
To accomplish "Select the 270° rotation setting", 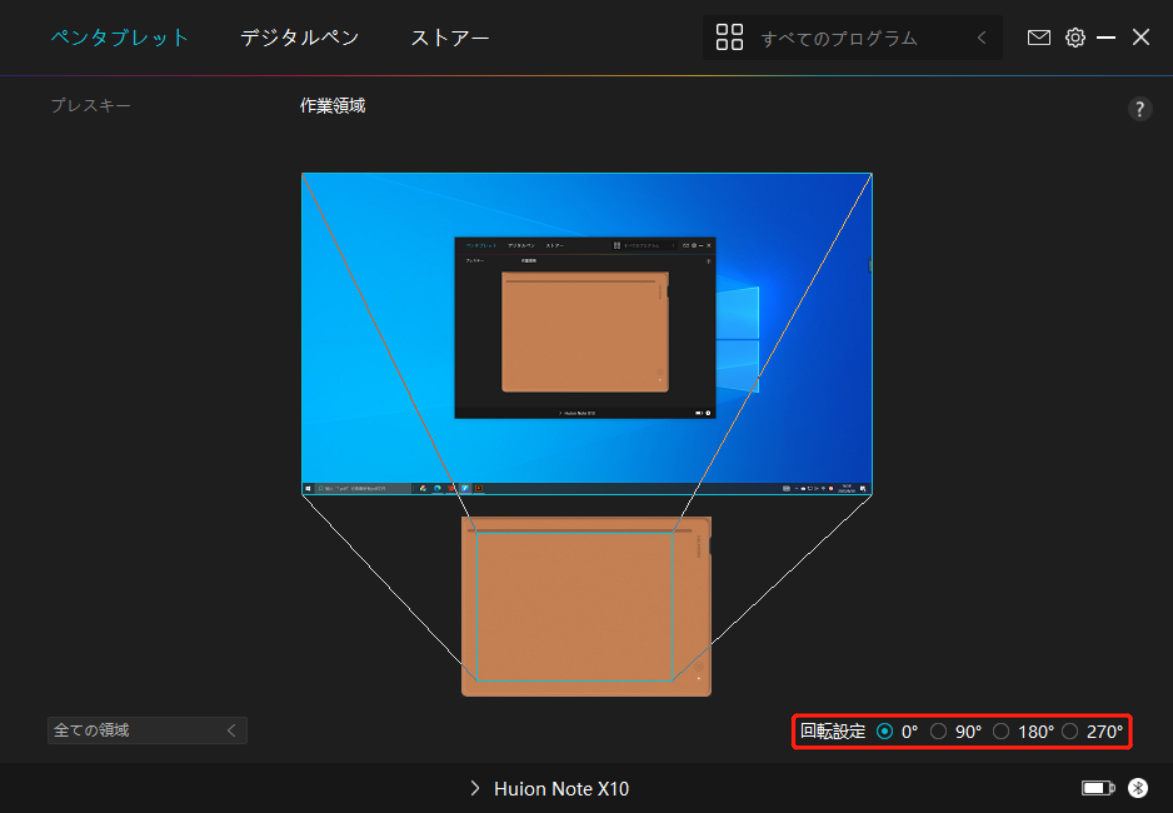I will click(1070, 731).
